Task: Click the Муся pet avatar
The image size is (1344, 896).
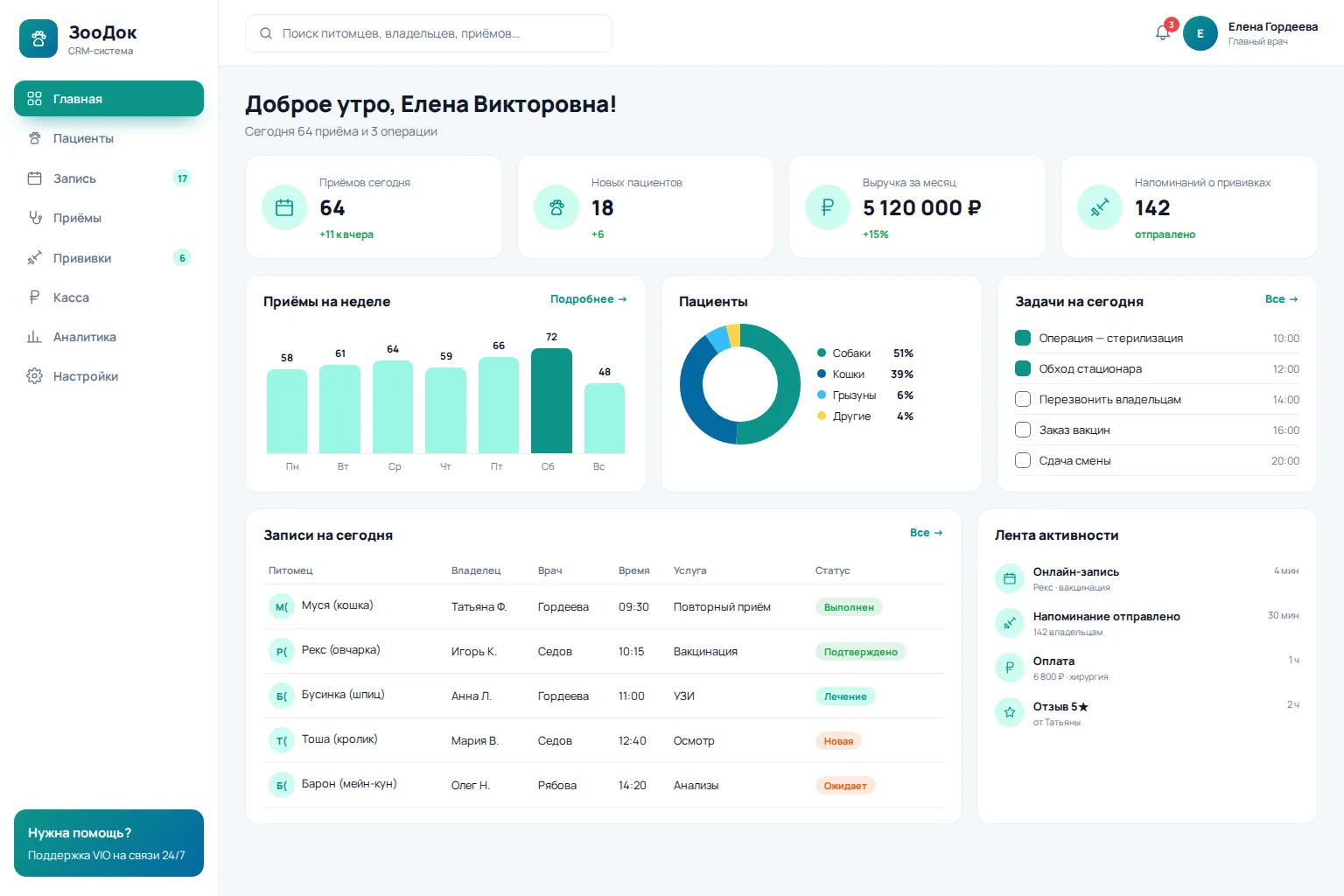Action: 282,606
